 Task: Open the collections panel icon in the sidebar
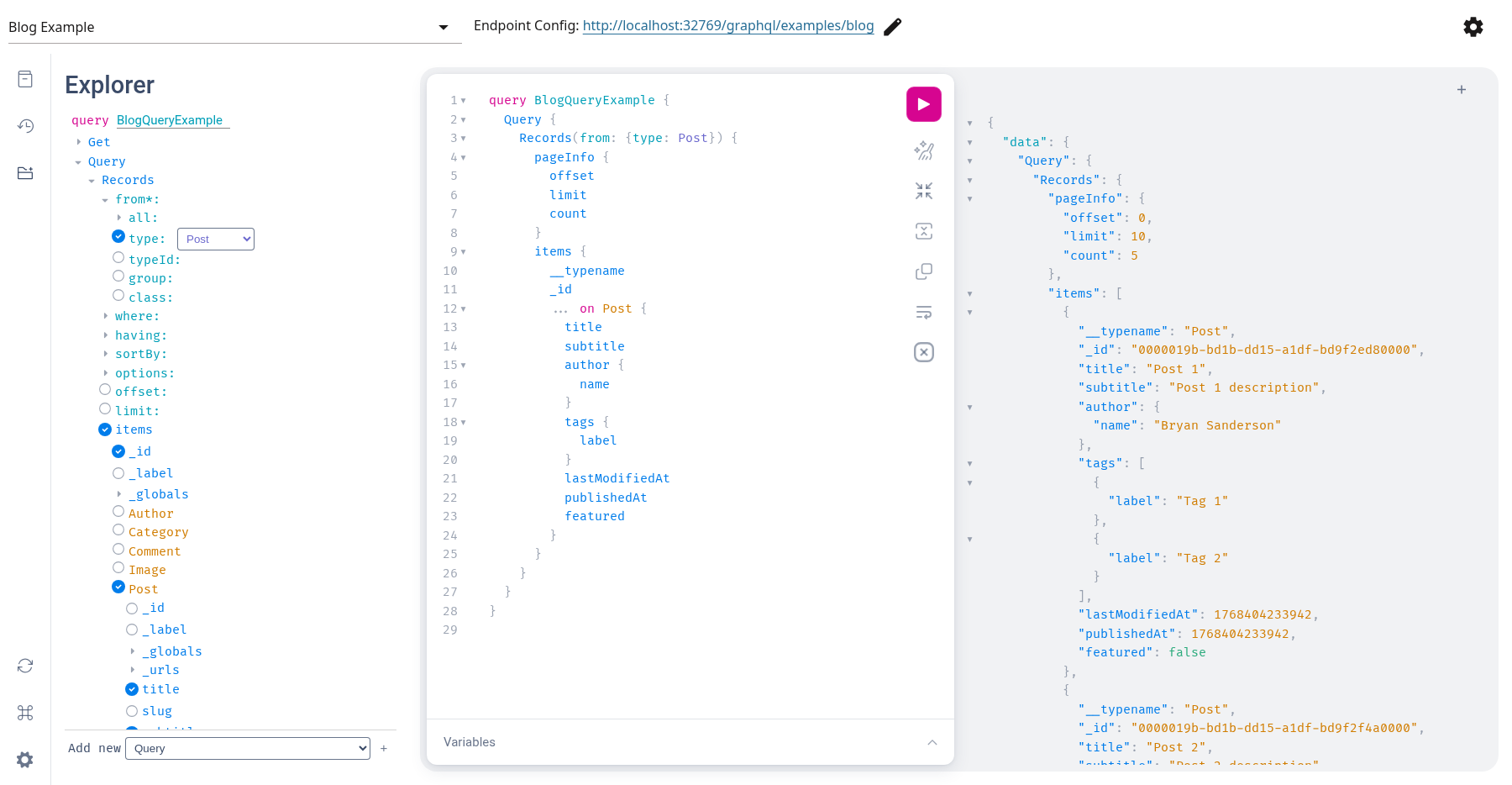[x=25, y=172]
